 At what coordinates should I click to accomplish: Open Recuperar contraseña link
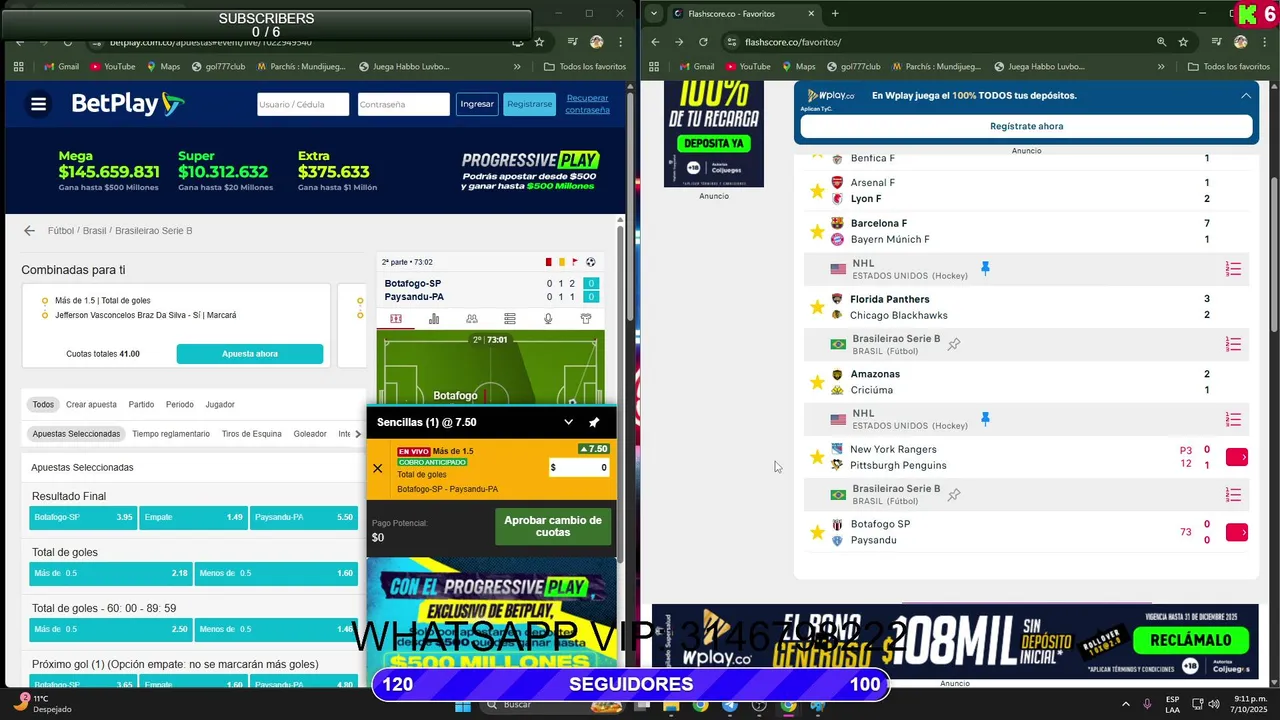tap(588, 104)
